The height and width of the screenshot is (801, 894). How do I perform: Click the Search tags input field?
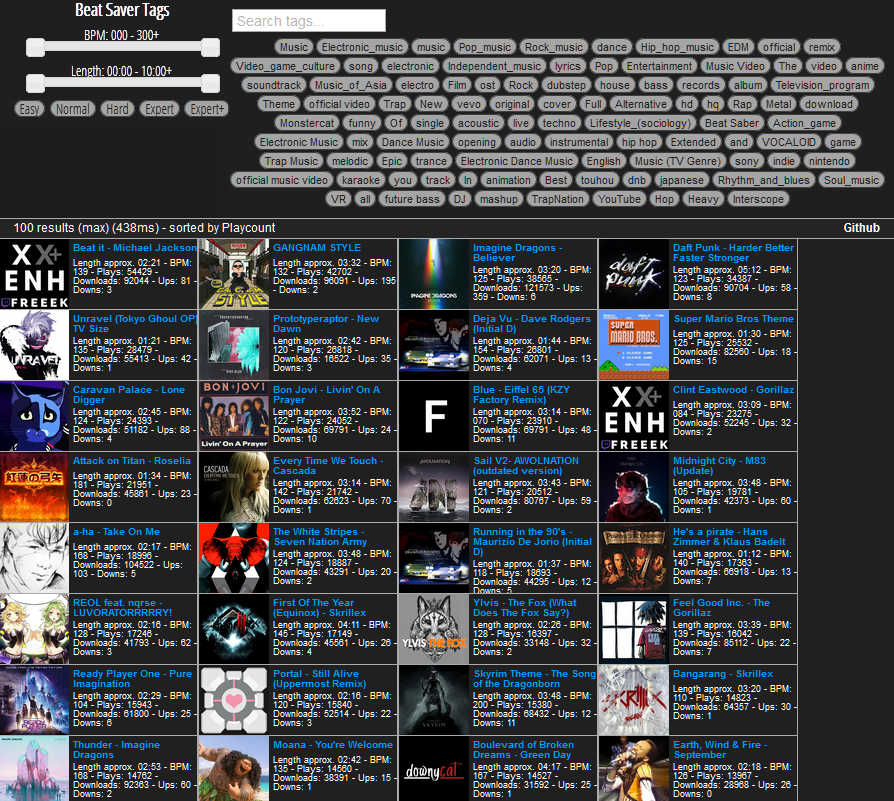pyautogui.click(x=308, y=21)
